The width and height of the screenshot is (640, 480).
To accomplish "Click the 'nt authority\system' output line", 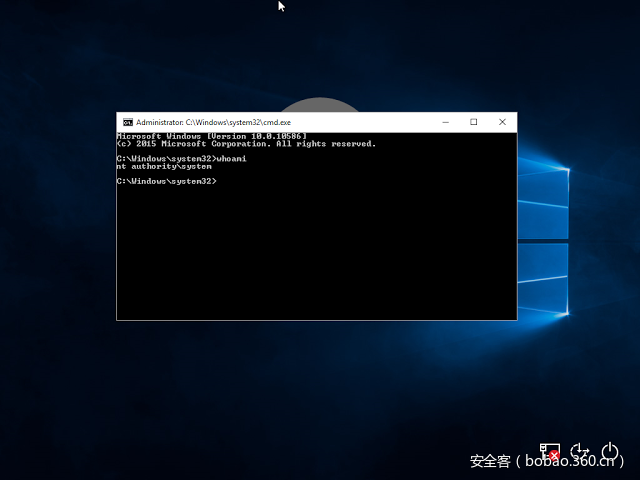I will point(164,166).
